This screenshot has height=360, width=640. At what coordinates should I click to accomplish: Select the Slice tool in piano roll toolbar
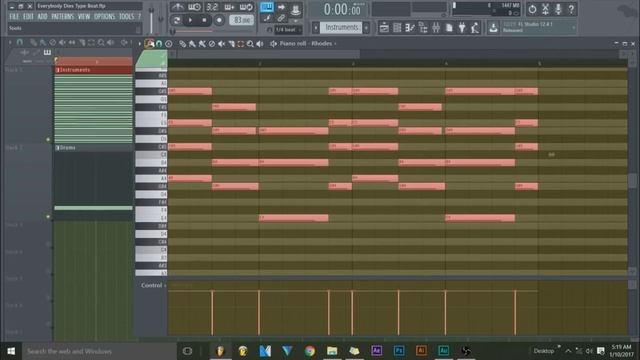231,44
